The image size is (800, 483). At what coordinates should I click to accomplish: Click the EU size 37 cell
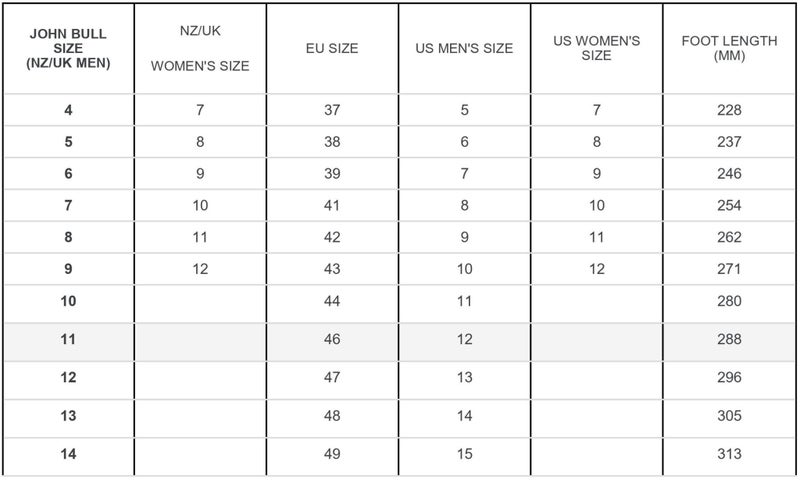pyautogui.click(x=332, y=110)
